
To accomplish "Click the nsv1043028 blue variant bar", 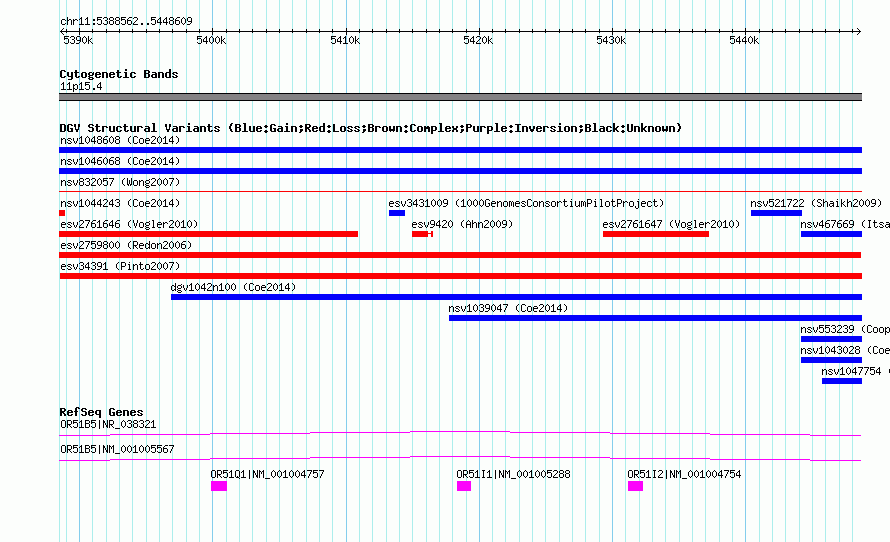I will (x=831, y=360).
